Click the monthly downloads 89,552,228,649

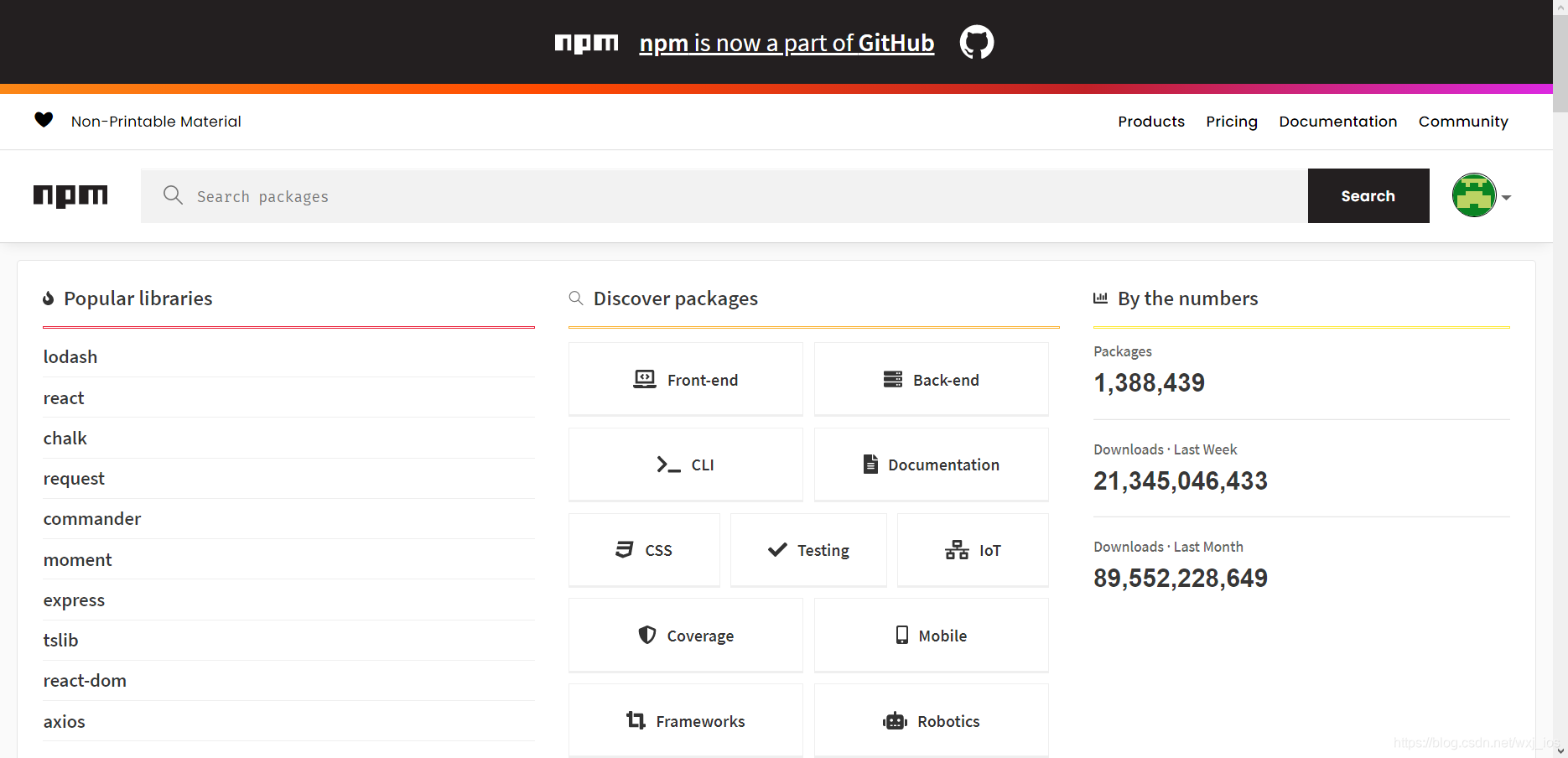pos(1181,579)
